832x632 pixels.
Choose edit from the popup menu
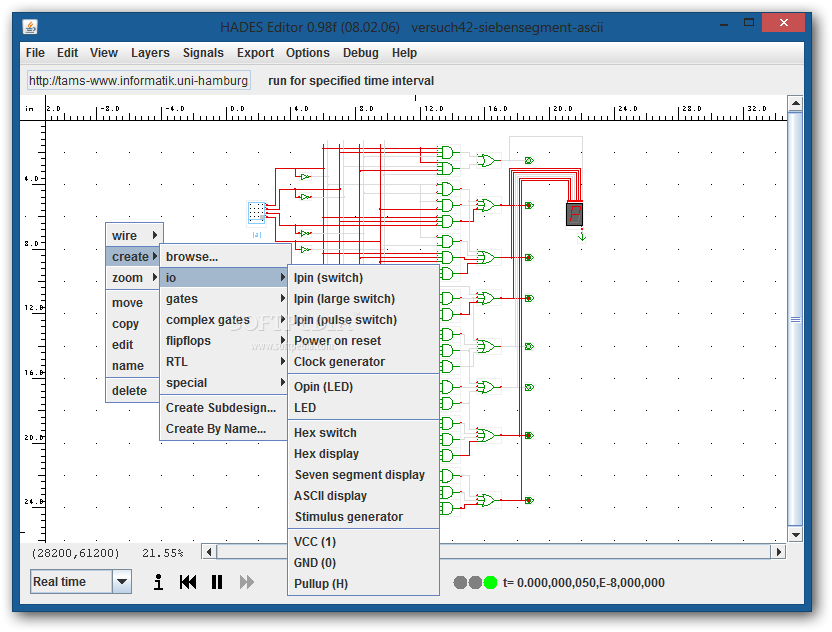coord(133,344)
